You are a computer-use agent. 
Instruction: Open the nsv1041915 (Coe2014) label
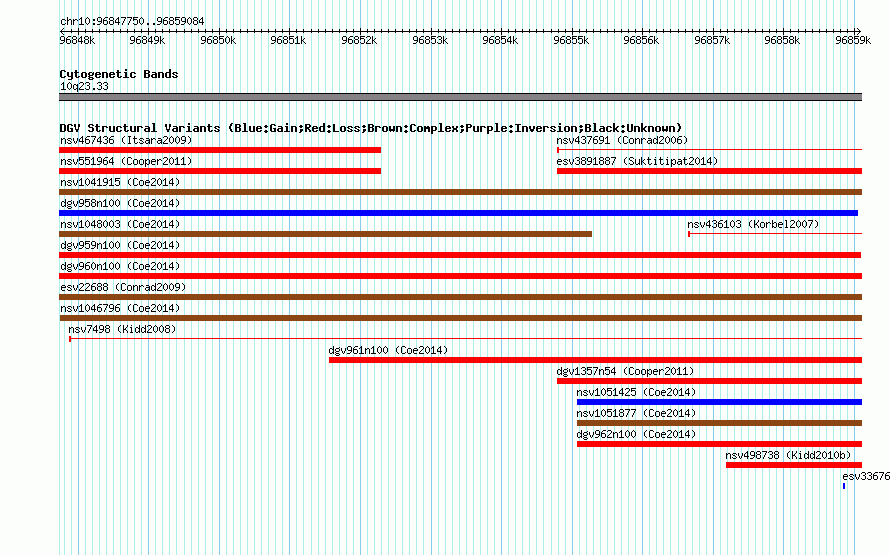pyautogui.click(x=120, y=182)
